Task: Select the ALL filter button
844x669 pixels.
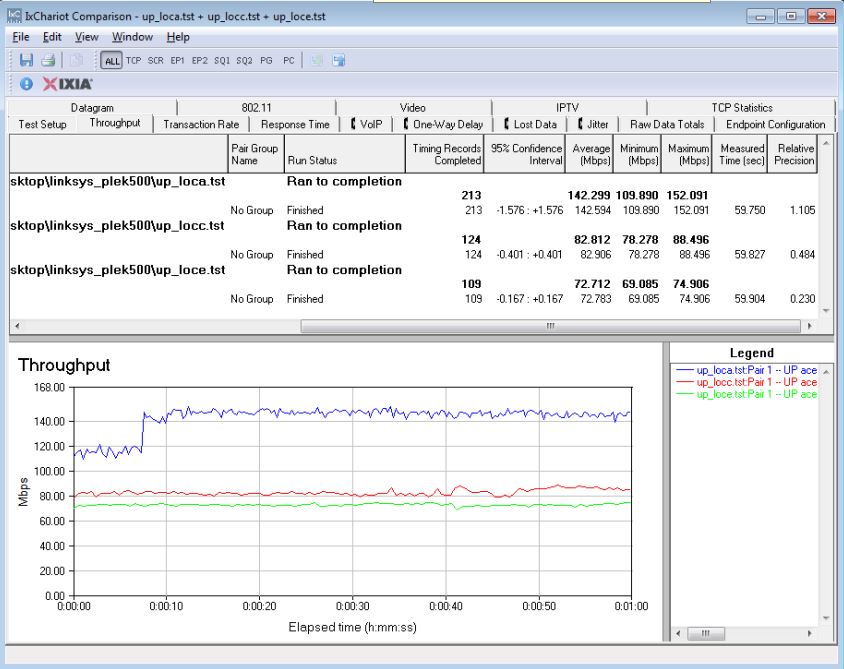Action: (x=112, y=61)
